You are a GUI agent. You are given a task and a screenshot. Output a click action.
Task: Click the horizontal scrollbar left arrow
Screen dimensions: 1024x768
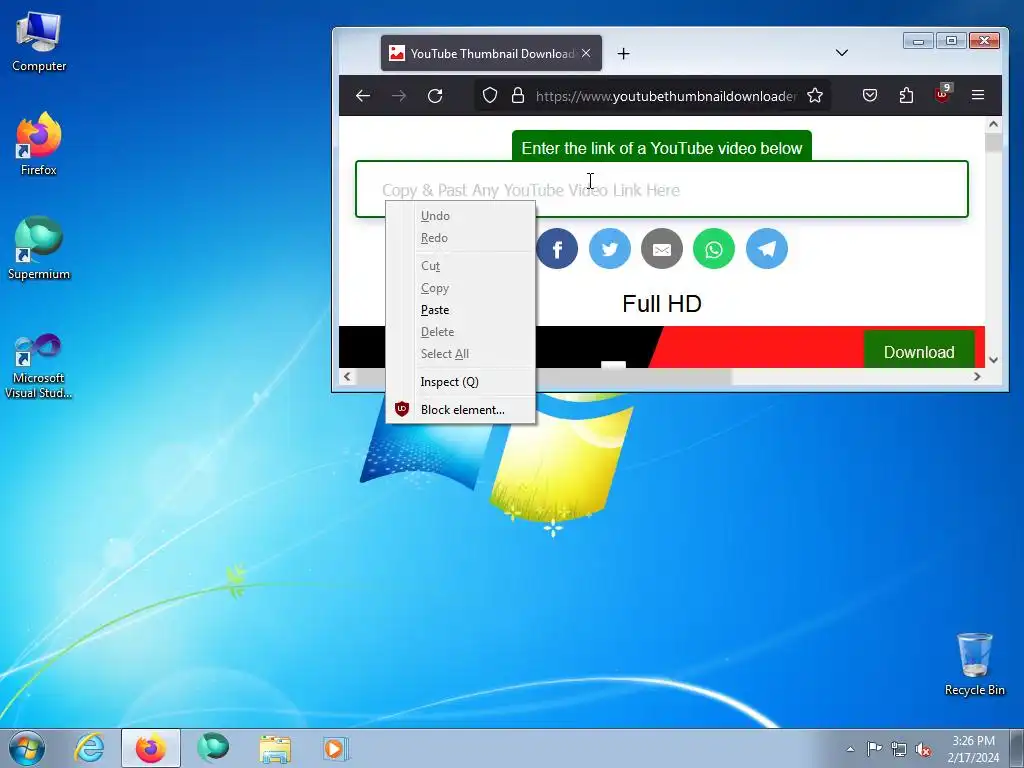347,376
